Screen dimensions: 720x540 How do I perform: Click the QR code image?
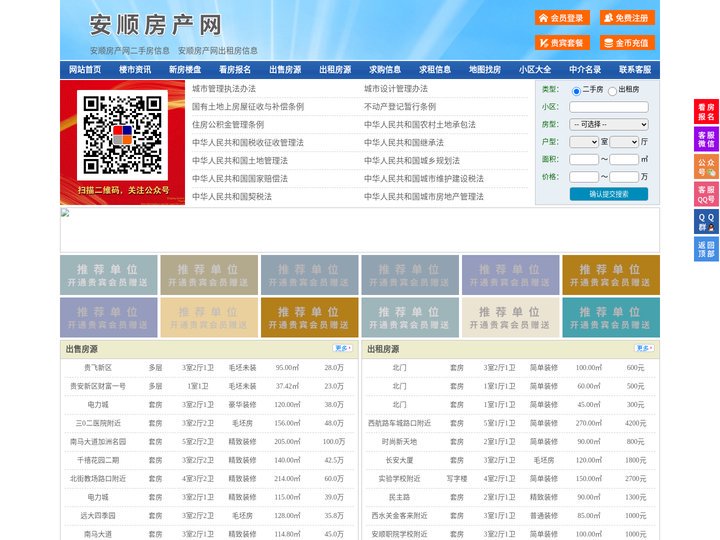tap(122, 135)
